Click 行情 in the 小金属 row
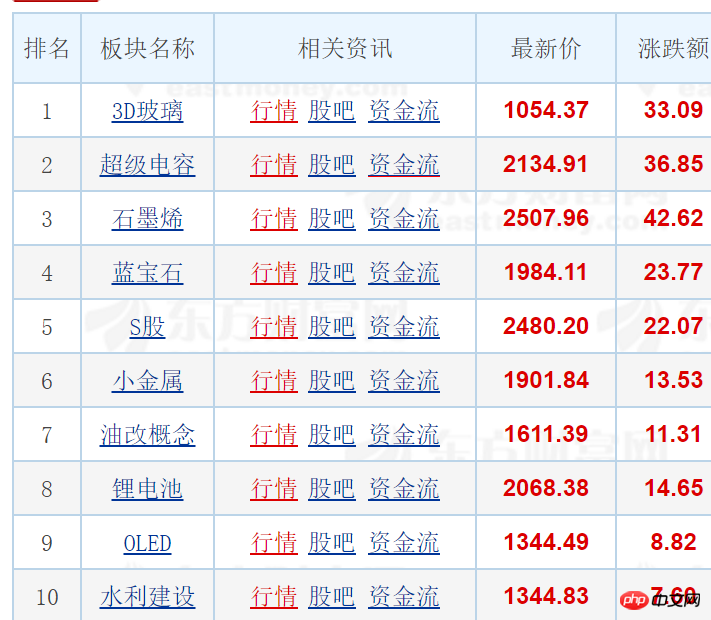The height and width of the screenshot is (620, 711). click(x=274, y=381)
